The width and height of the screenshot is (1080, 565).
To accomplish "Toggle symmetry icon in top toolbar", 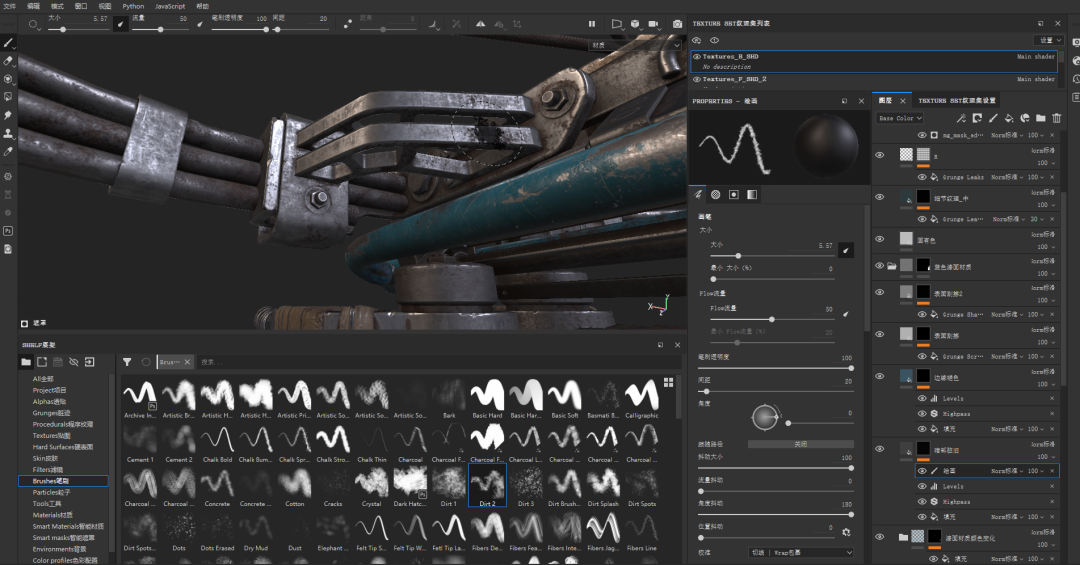I will [481, 24].
